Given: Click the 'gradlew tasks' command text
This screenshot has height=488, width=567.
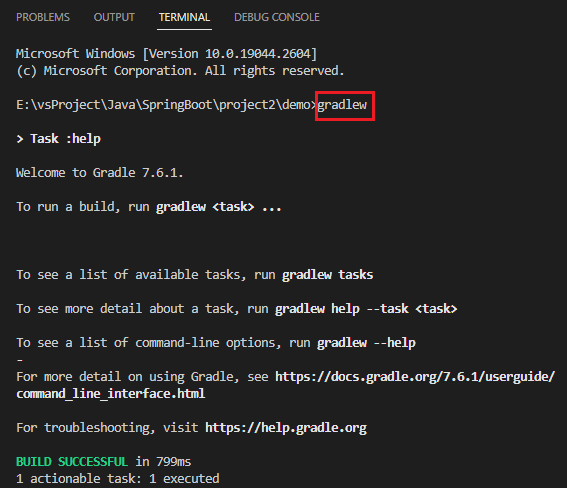Looking at the screenshot, I should 327,275.
